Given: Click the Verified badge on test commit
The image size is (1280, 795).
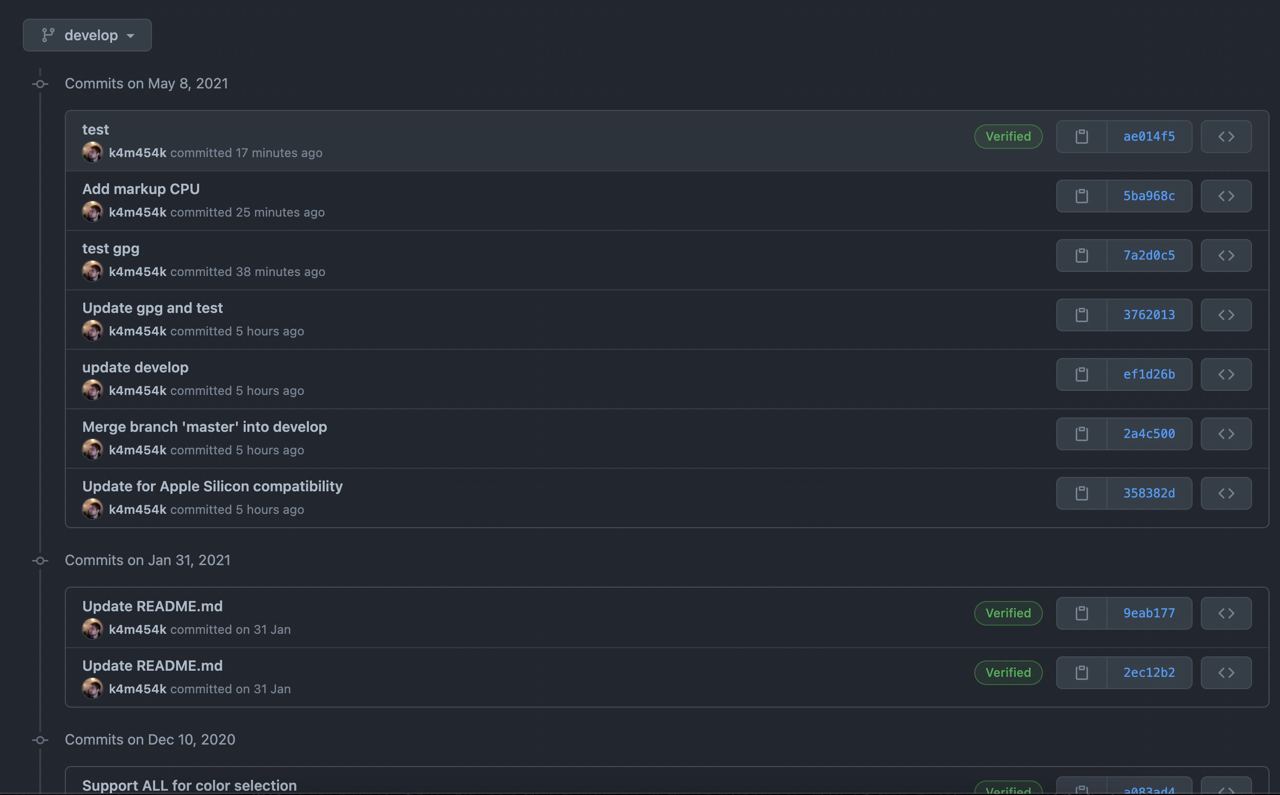Looking at the screenshot, I should point(1008,136).
